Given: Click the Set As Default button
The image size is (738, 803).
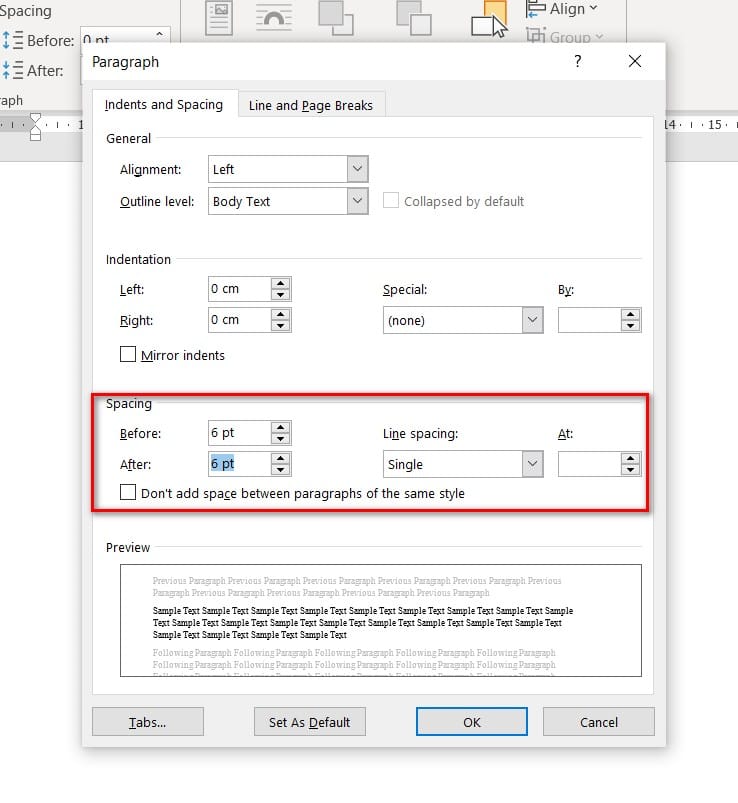Looking at the screenshot, I should pos(309,722).
